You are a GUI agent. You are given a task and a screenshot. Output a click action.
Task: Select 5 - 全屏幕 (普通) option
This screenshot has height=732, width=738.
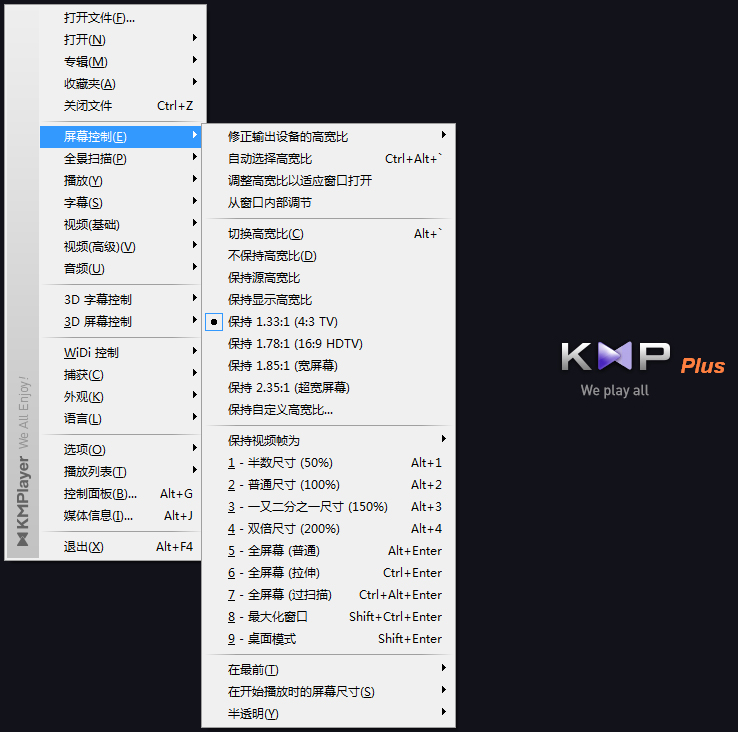(x=274, y=551)
